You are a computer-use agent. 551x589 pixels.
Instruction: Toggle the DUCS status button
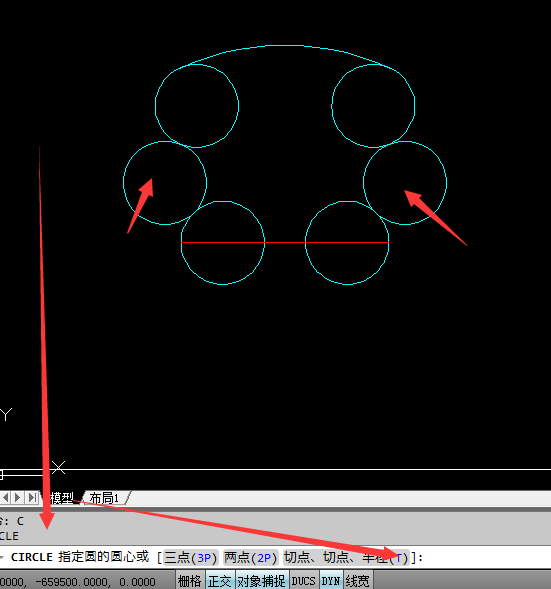click(303, 581)
